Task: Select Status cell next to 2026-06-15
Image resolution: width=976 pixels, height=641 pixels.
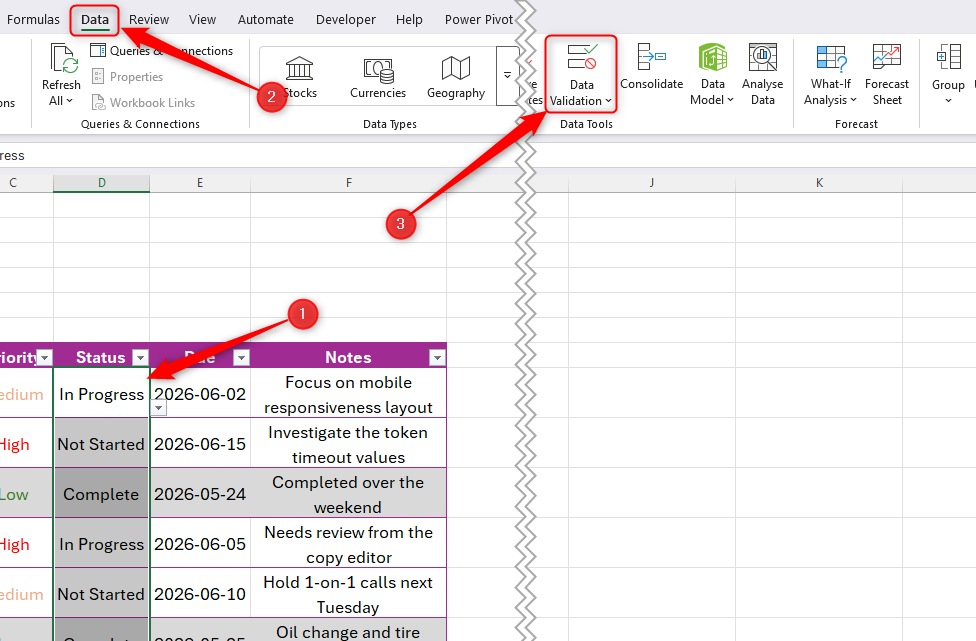Action: (101, 443)
